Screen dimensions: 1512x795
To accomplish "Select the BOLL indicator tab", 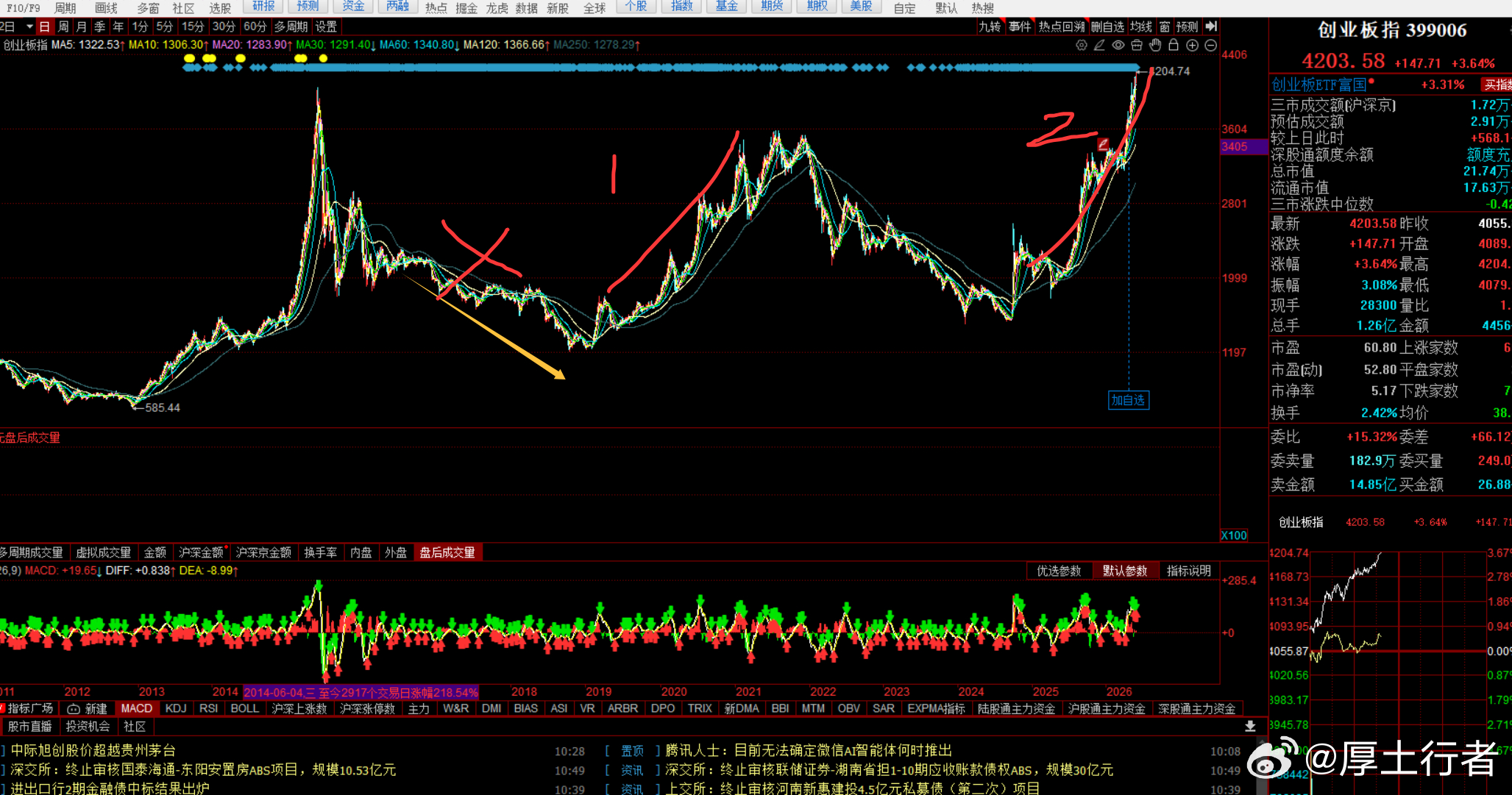I will [245, 708].
